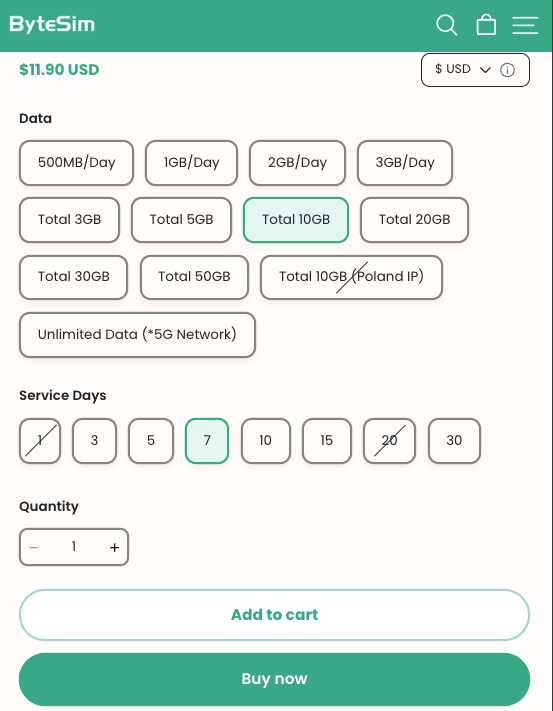Click the Buy now button

[274, 679]
